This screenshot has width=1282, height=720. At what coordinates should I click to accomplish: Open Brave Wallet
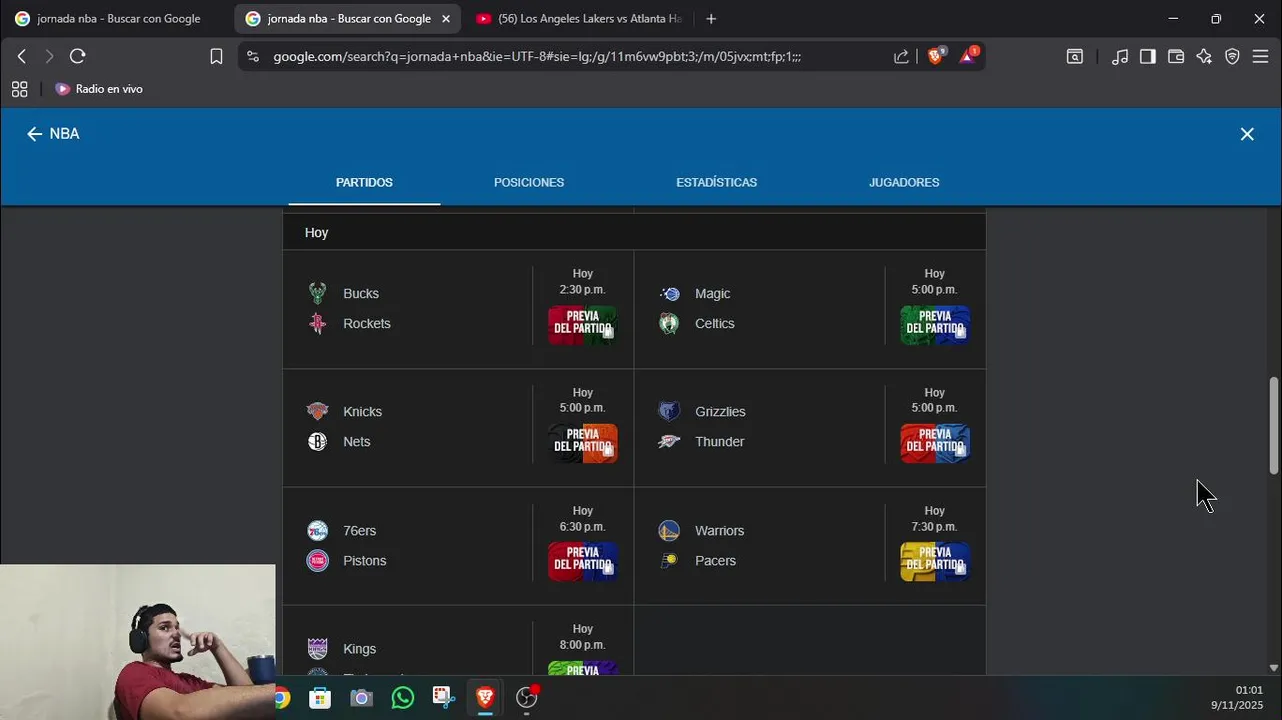click(1176, 57)
